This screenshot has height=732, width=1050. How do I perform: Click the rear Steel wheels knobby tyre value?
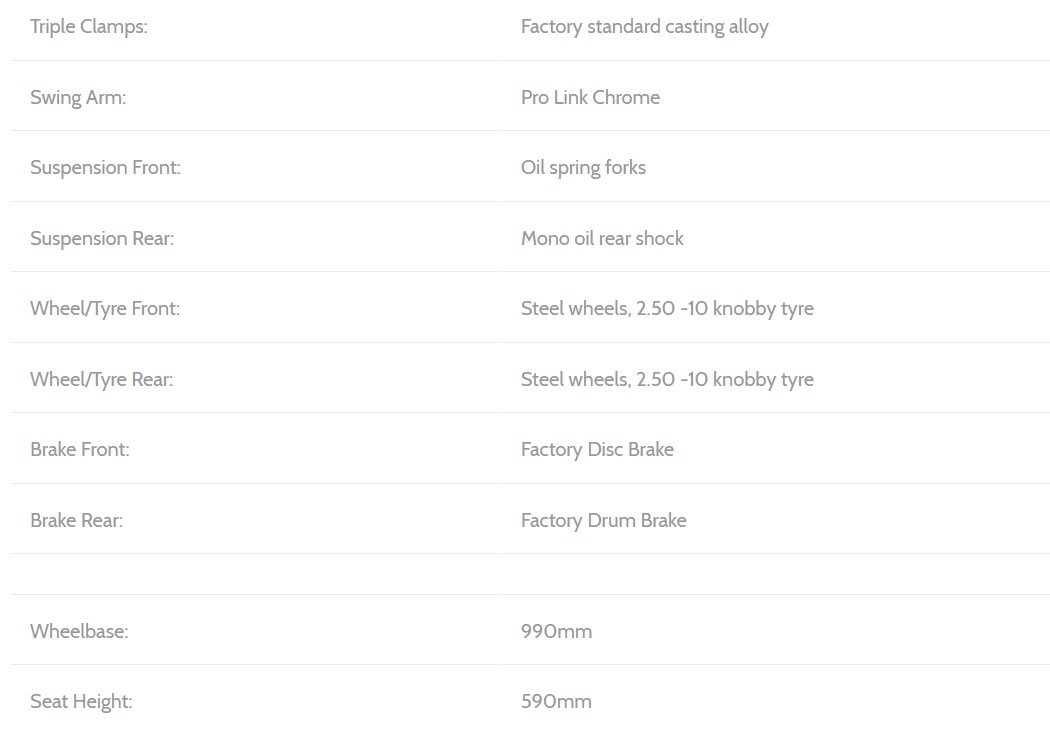click(667, 380)
